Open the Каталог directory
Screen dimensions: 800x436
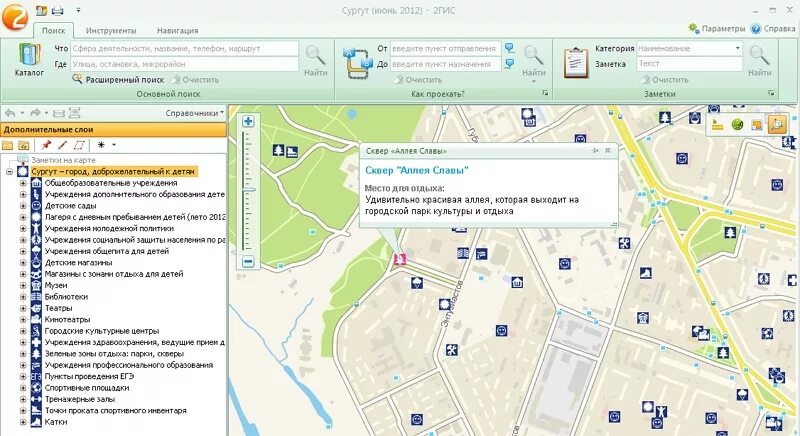point(29,60)
